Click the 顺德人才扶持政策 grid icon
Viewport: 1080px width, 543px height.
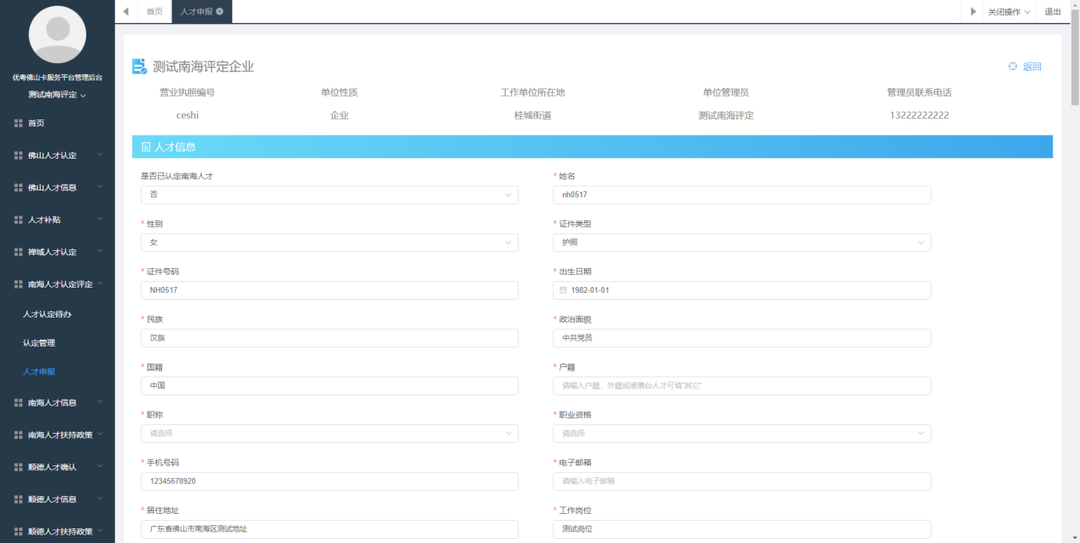pyautogui.click(x=19, y=532)
